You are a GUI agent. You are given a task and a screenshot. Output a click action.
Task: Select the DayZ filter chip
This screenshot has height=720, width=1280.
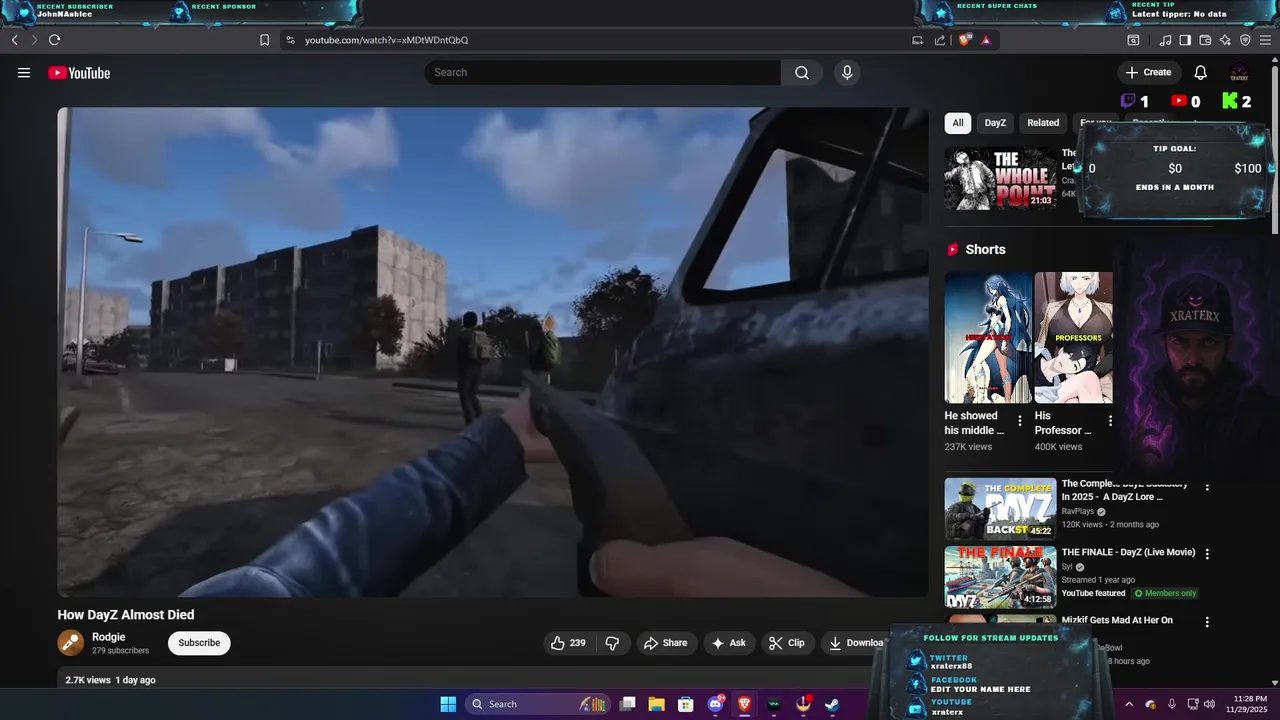(995, 123)
